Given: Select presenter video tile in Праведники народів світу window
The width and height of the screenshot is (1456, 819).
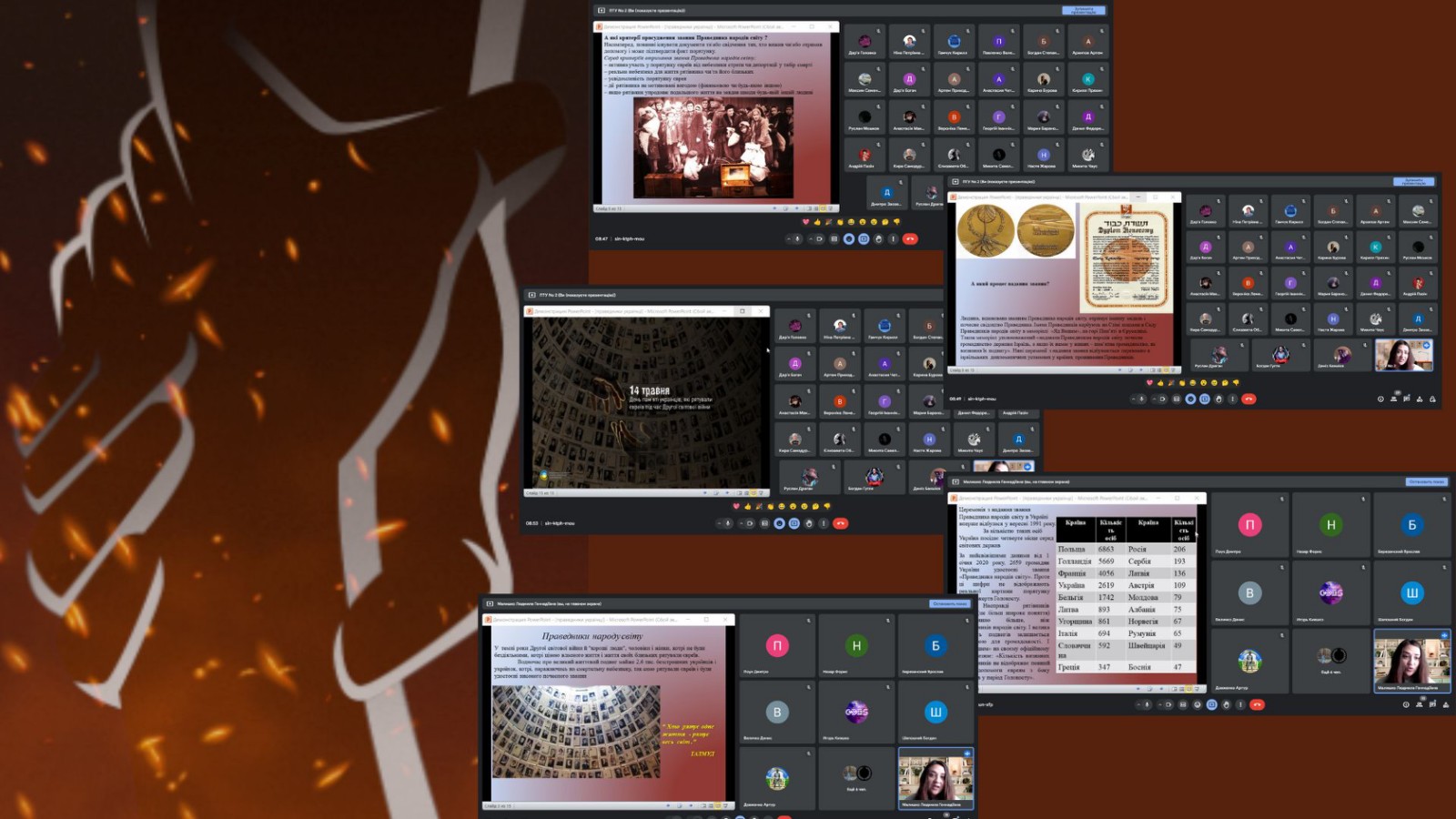Looking at the screenshot, I should [x=935, y=779].
